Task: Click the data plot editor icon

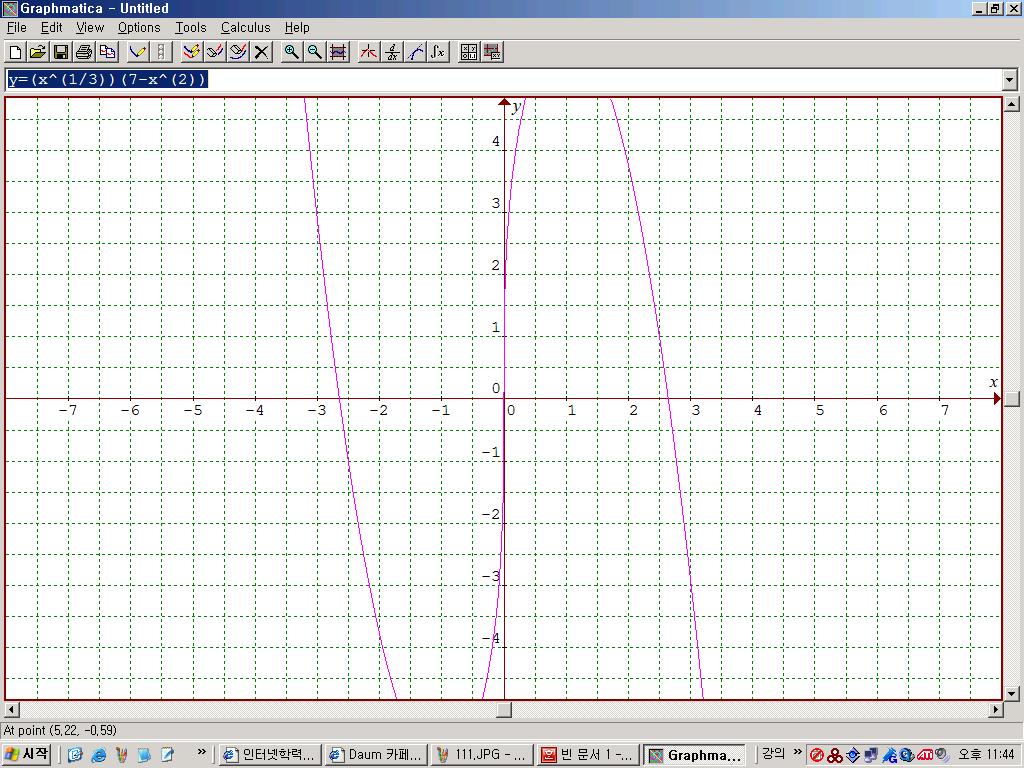Action: [492, 52]
